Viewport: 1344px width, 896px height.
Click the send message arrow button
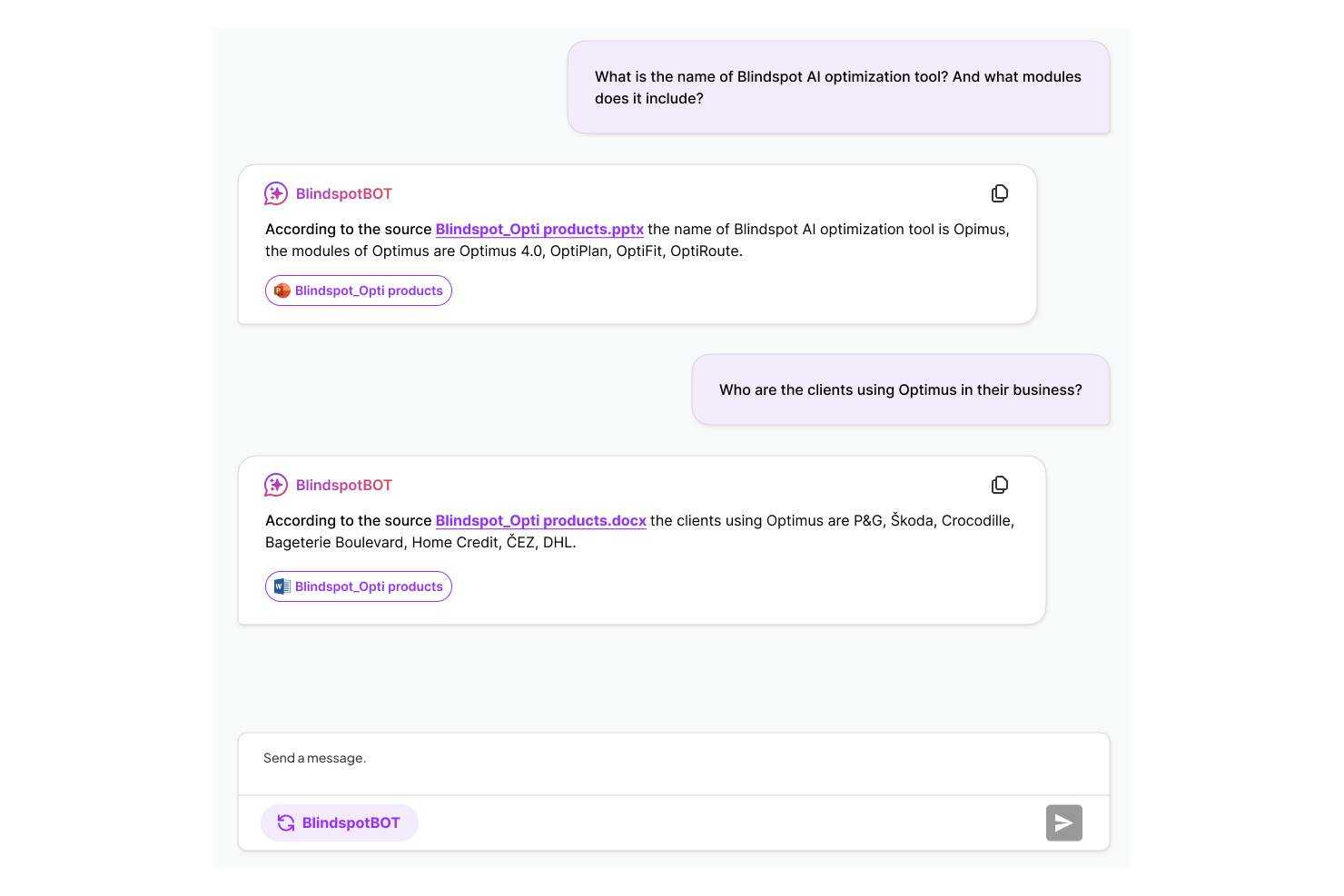pos(1063,823)
